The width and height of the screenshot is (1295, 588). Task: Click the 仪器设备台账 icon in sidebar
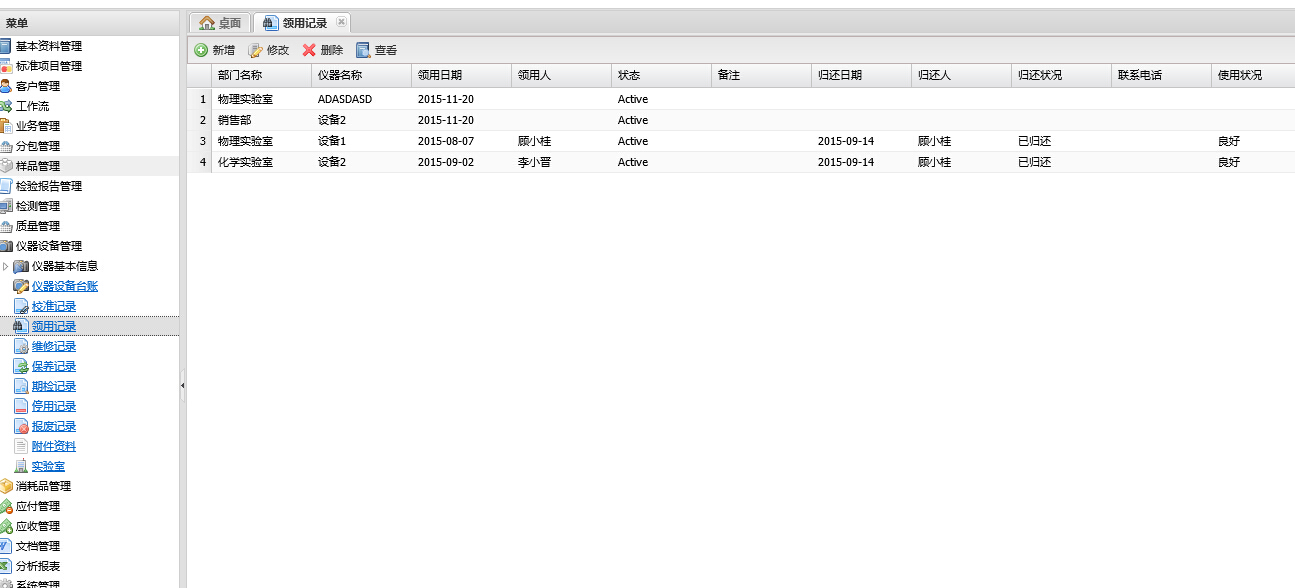click(x=21, y=286)
